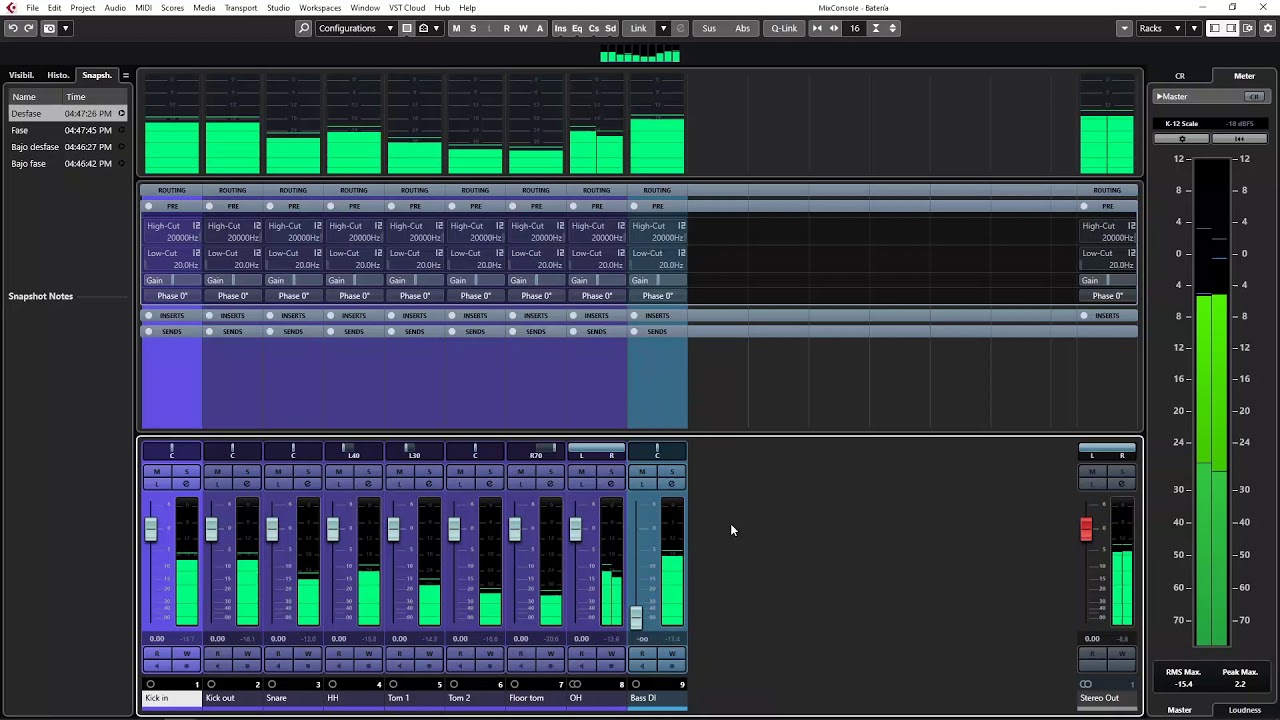The height and width of the screenshot is (720, 1280).
Task: Click the Phase 0° button on Snare
Action: (293, 296)
